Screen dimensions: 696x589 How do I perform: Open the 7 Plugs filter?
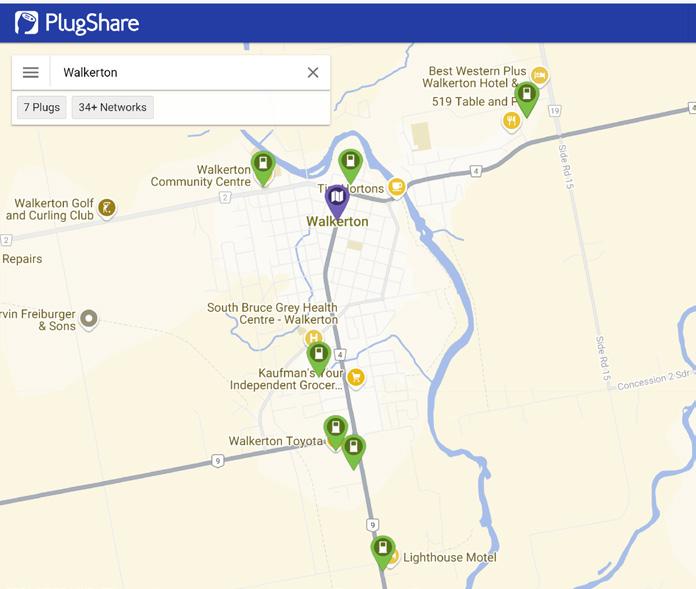42,107
